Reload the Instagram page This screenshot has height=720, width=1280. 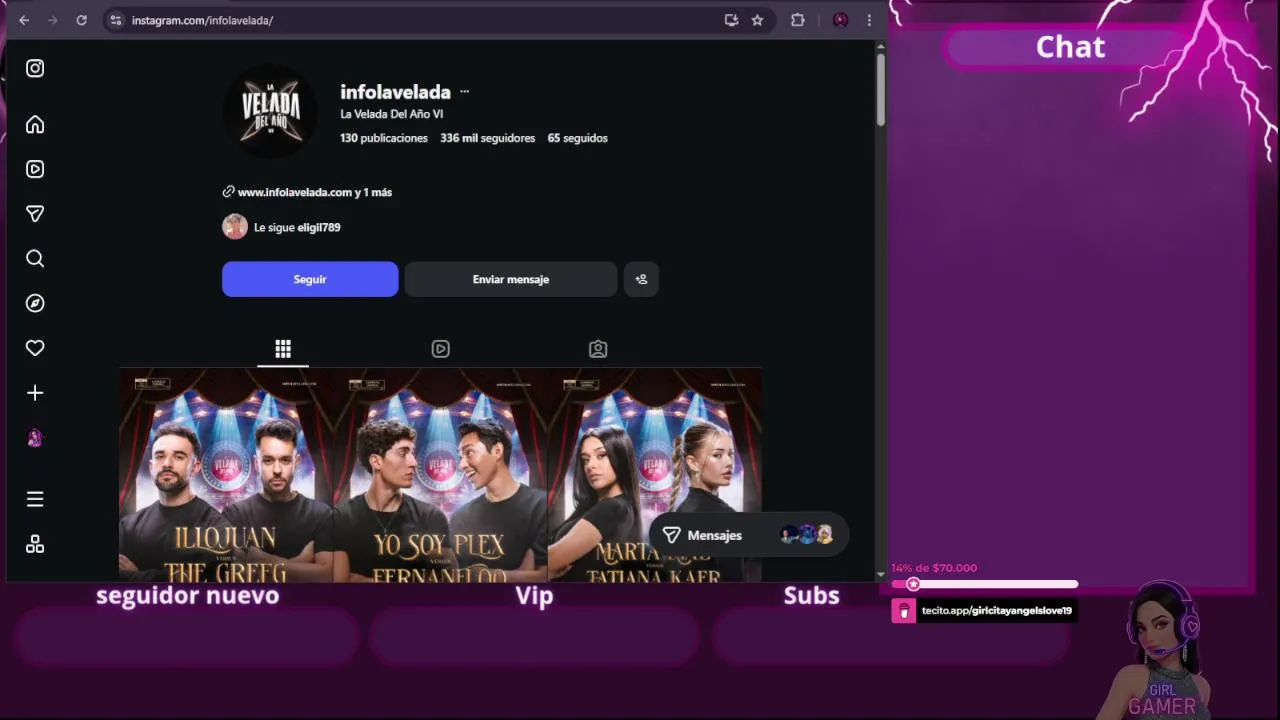tap(82, 20)
